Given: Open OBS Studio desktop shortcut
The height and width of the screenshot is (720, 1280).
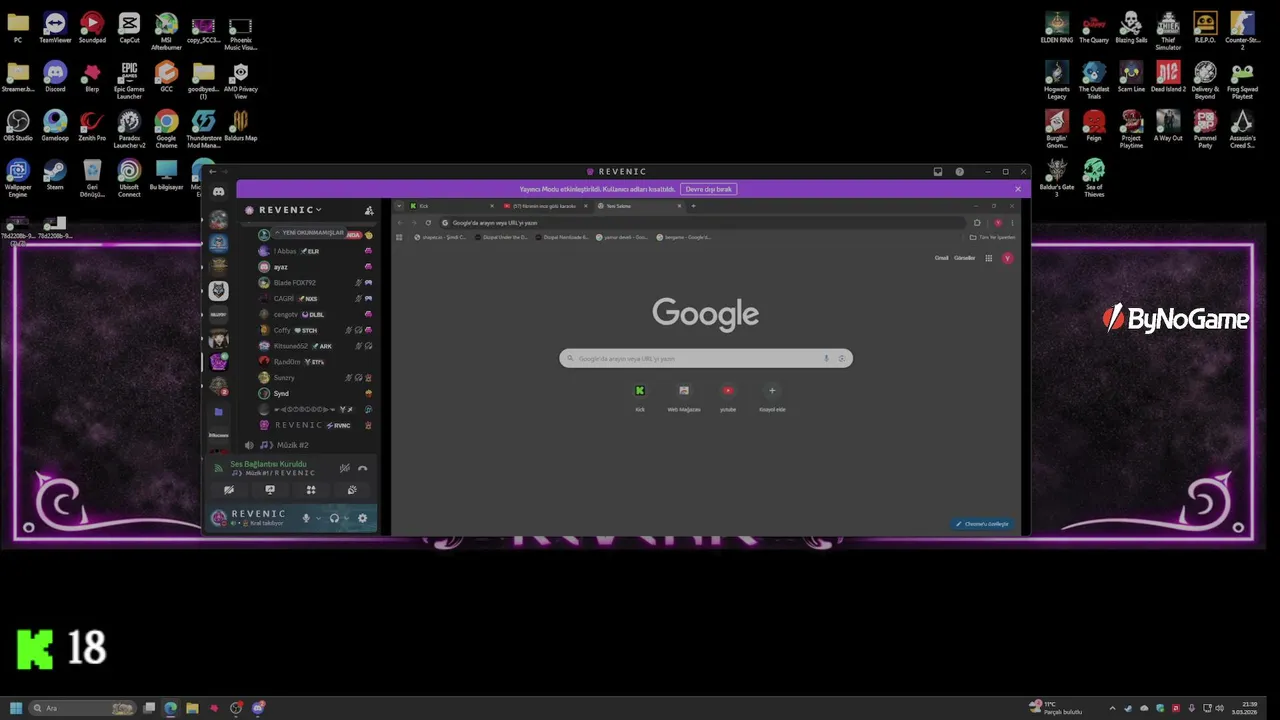Looking at the screenshot, I should (18, 126).
